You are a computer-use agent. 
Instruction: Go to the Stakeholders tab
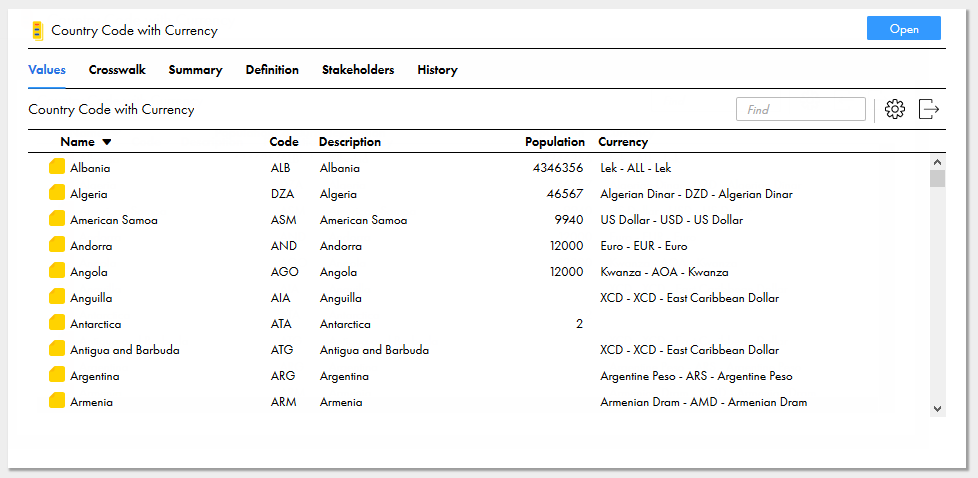pos(358,70)
